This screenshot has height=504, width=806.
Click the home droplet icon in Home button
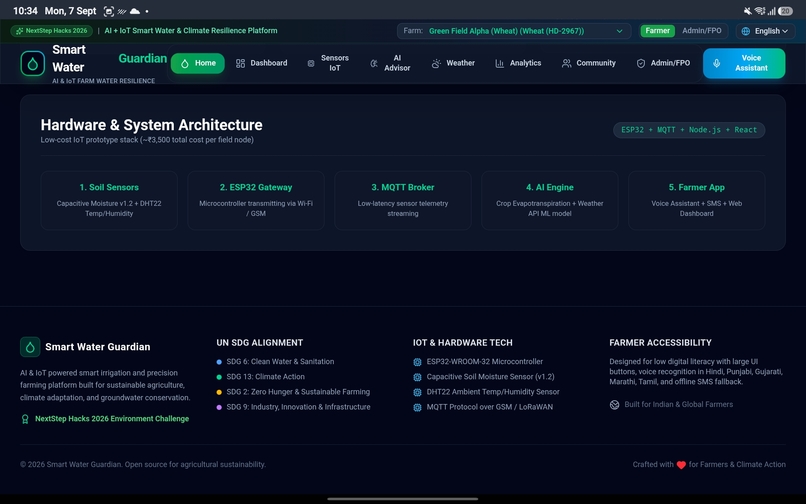pos(185,63)
